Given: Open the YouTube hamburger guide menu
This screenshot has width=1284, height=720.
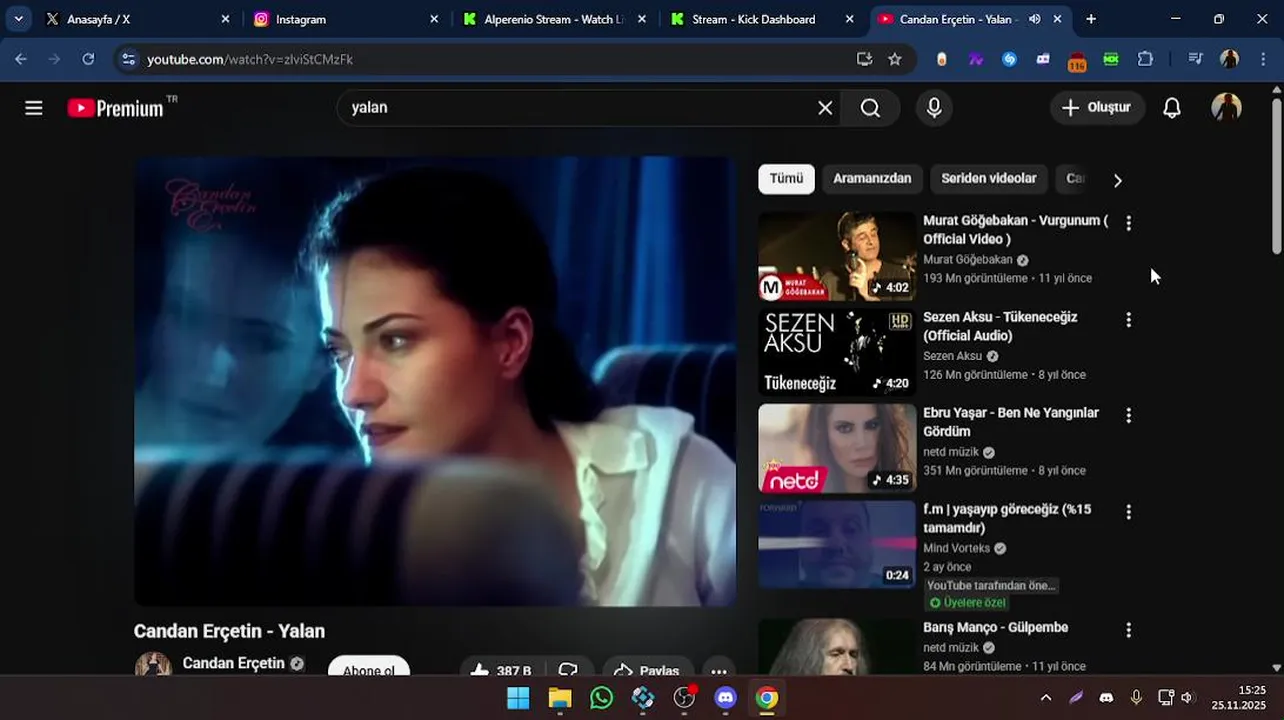Looking at the screenshot, I should (34, 108).
